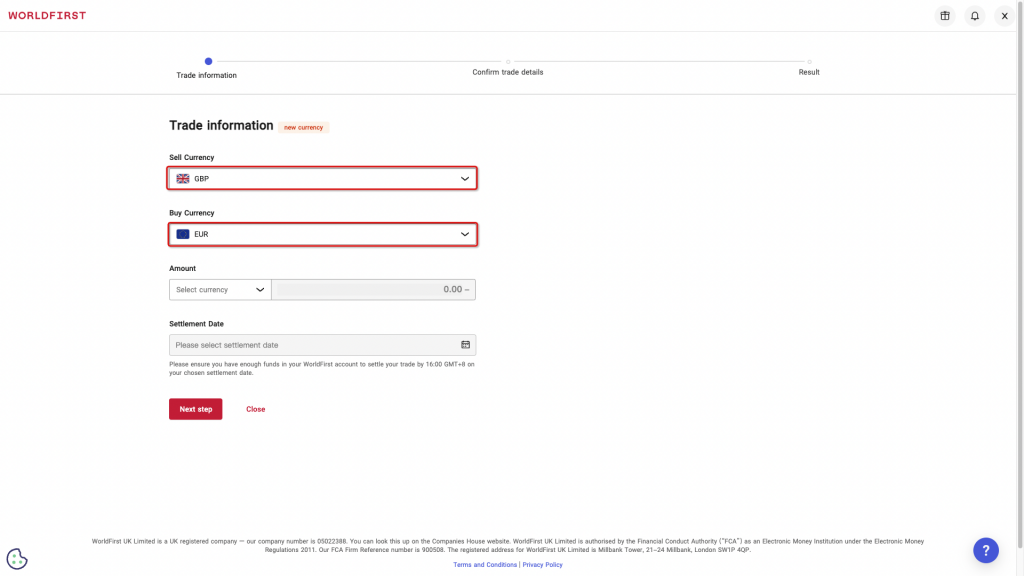1024x576 pixels.
Task: Focus the amount input field
Action: tap(373, 290)
